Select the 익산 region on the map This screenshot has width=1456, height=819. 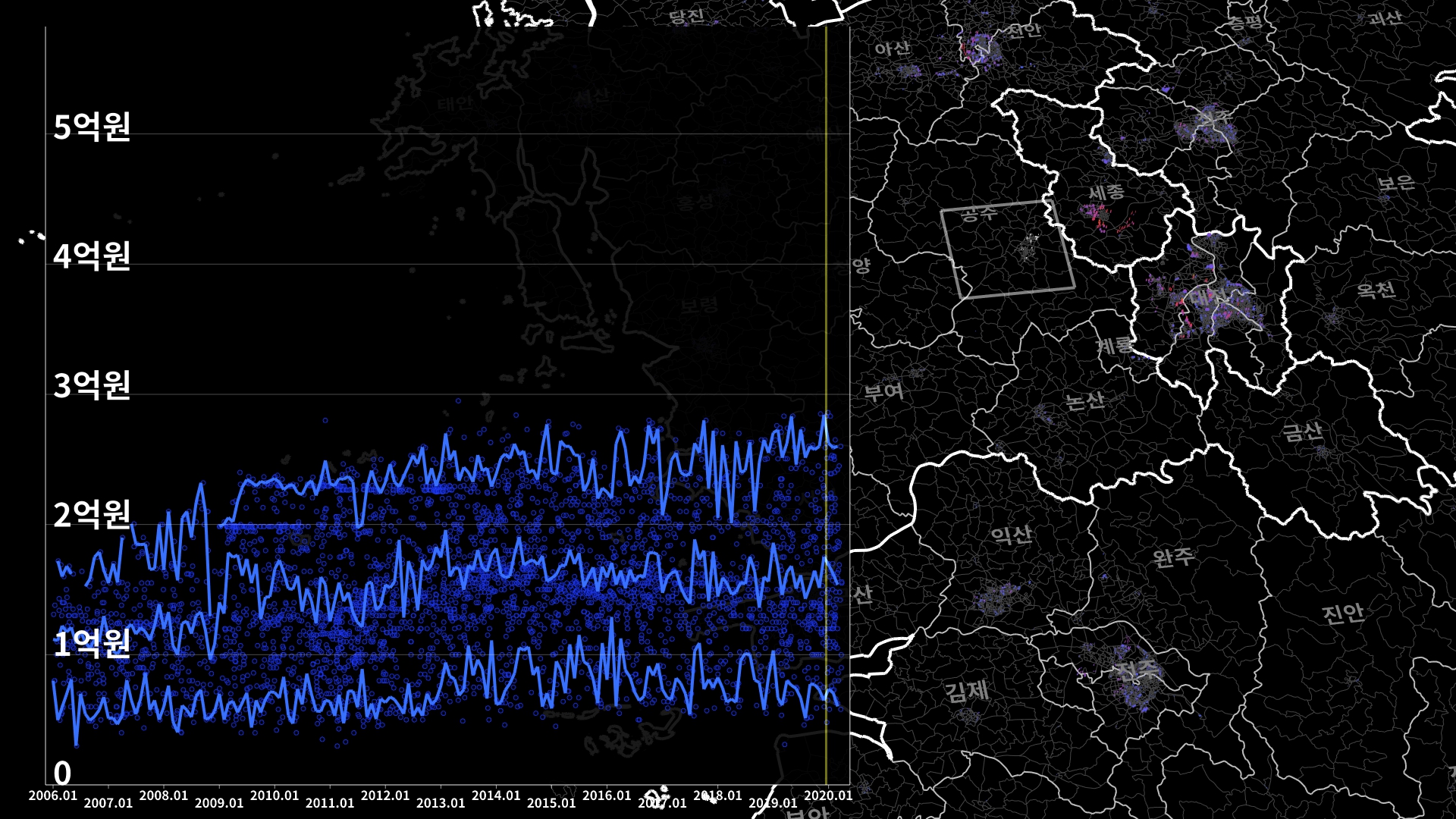pyautogui.click(x=1012, y=535)
